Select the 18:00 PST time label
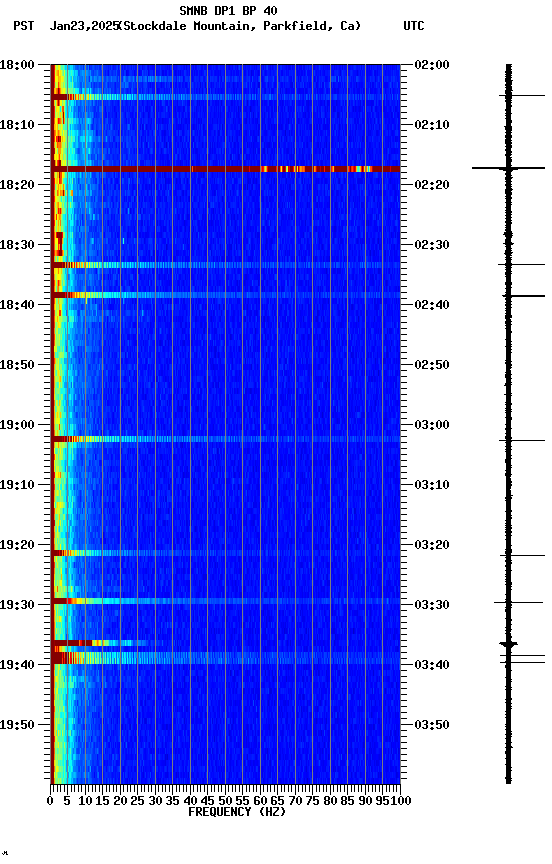The height and width of the screenshot is (864, 552). [17, 64]
